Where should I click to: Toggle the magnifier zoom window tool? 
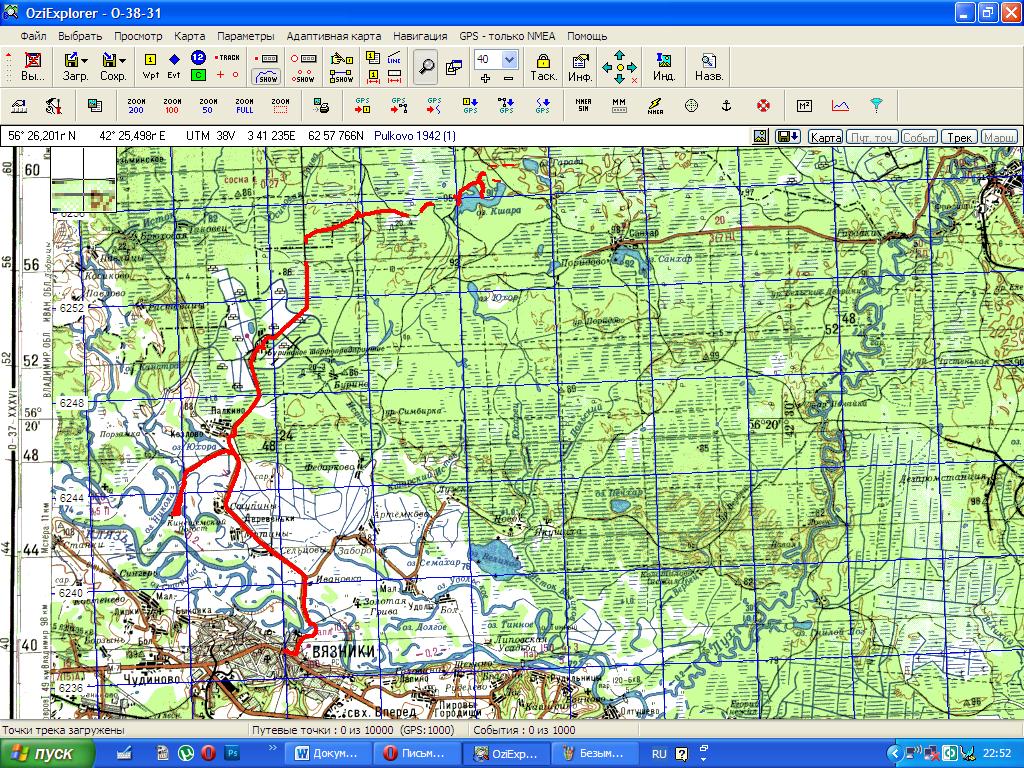(x=427, y=66)
